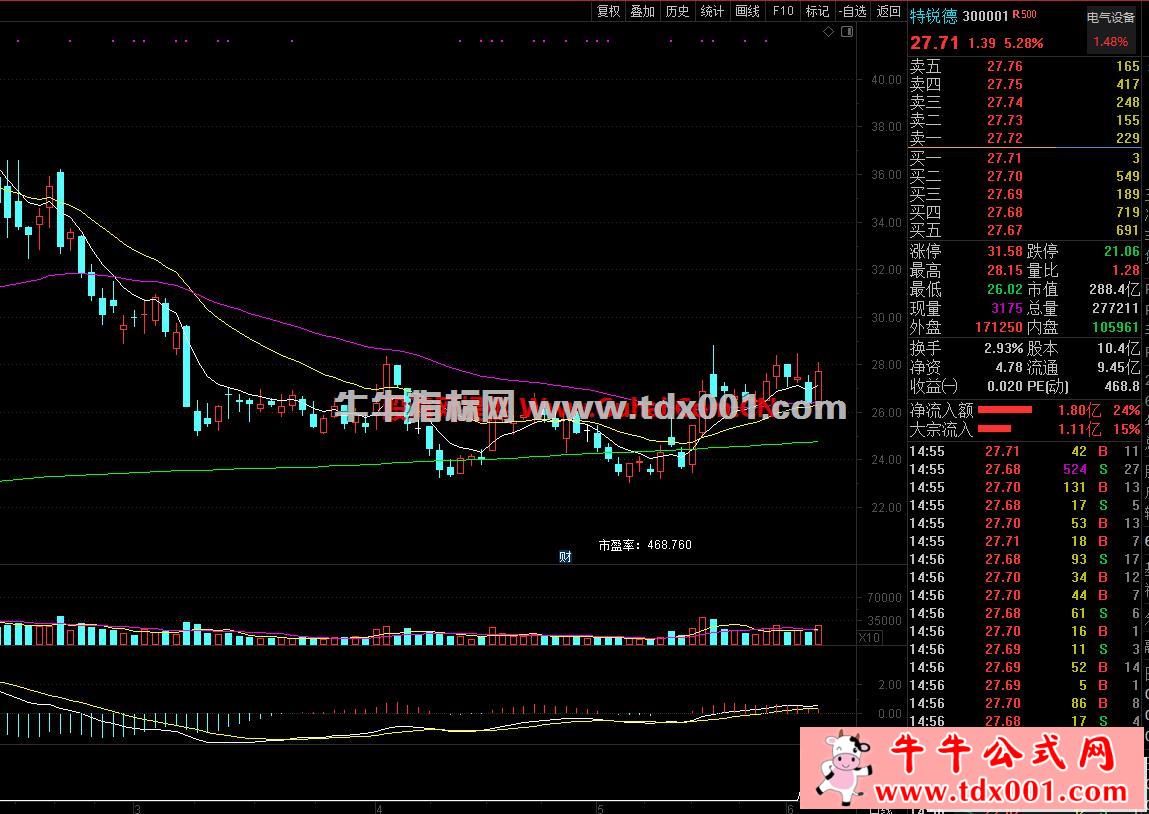This screenshot has height=814, width=1149.
Task: Select the 卖三 ask row at 27.74
Action: tap(1024, 103)
